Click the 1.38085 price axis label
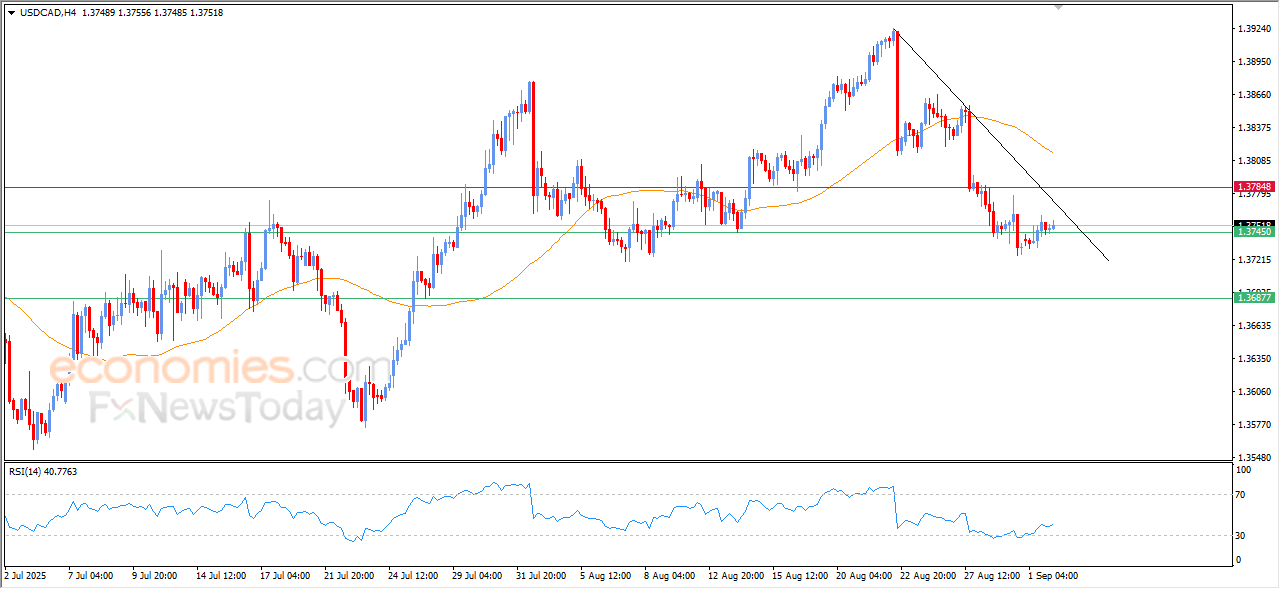 (1254, 161)
